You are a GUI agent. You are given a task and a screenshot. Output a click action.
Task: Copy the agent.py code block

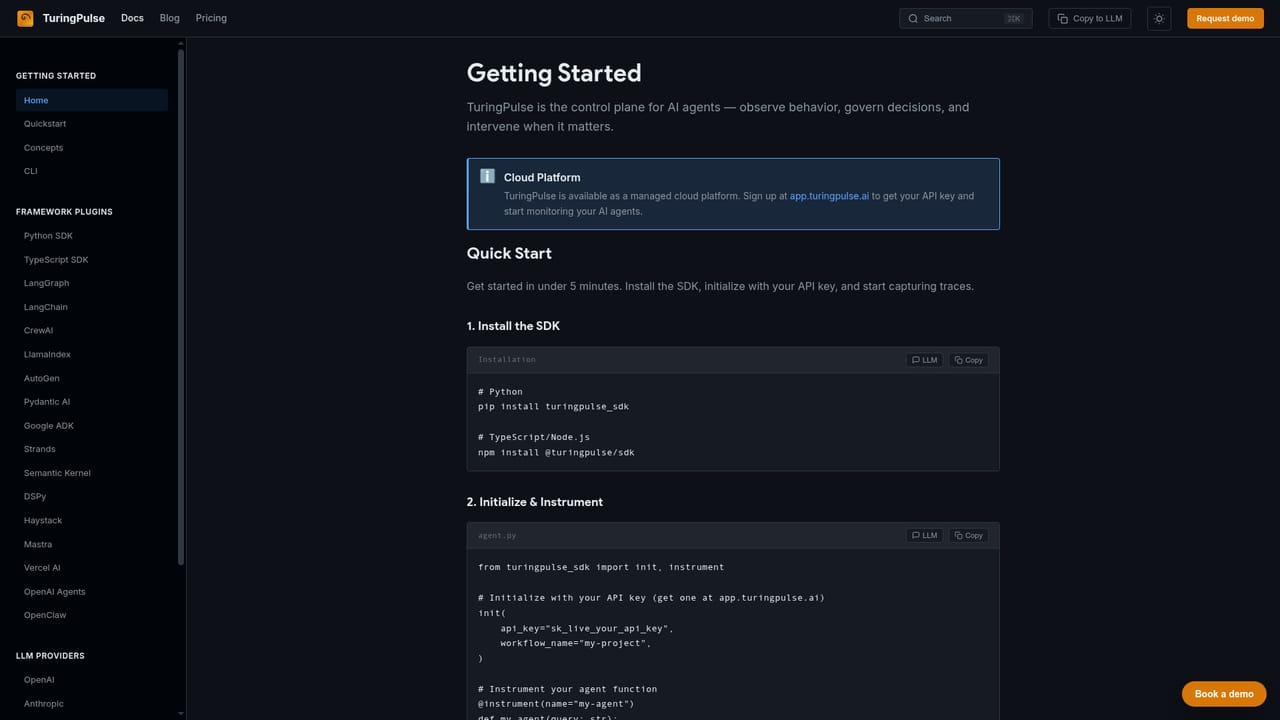click(968, 535)
